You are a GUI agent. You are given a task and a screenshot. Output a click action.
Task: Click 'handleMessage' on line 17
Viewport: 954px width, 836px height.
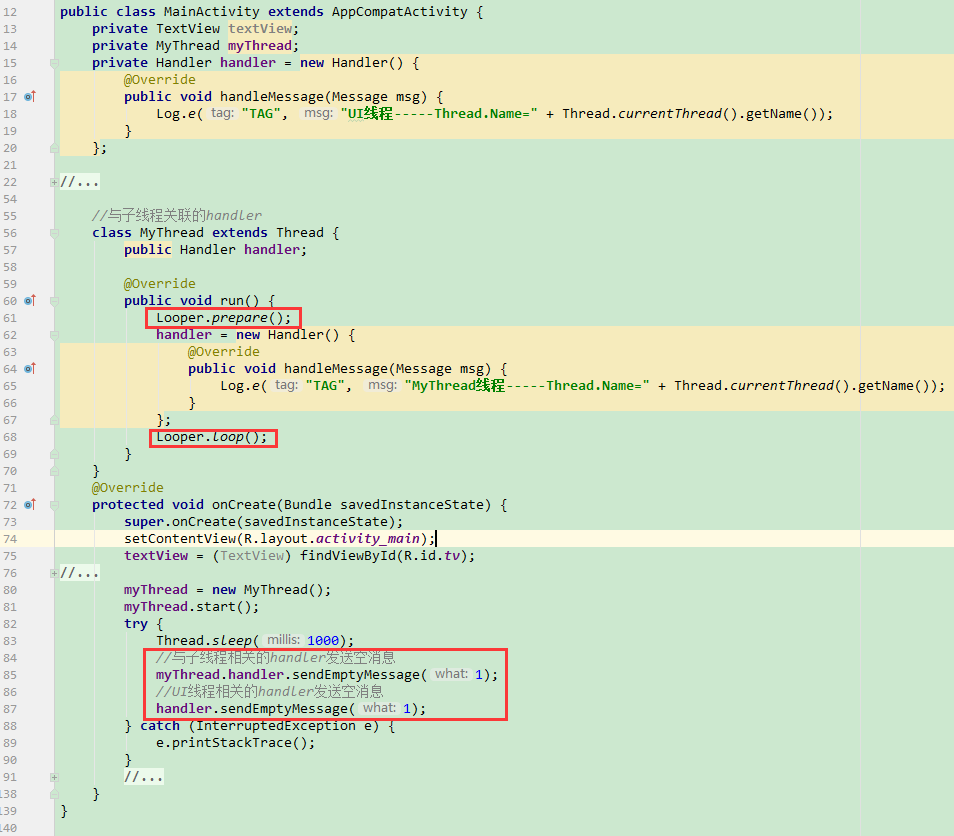(x=272, y=97)
